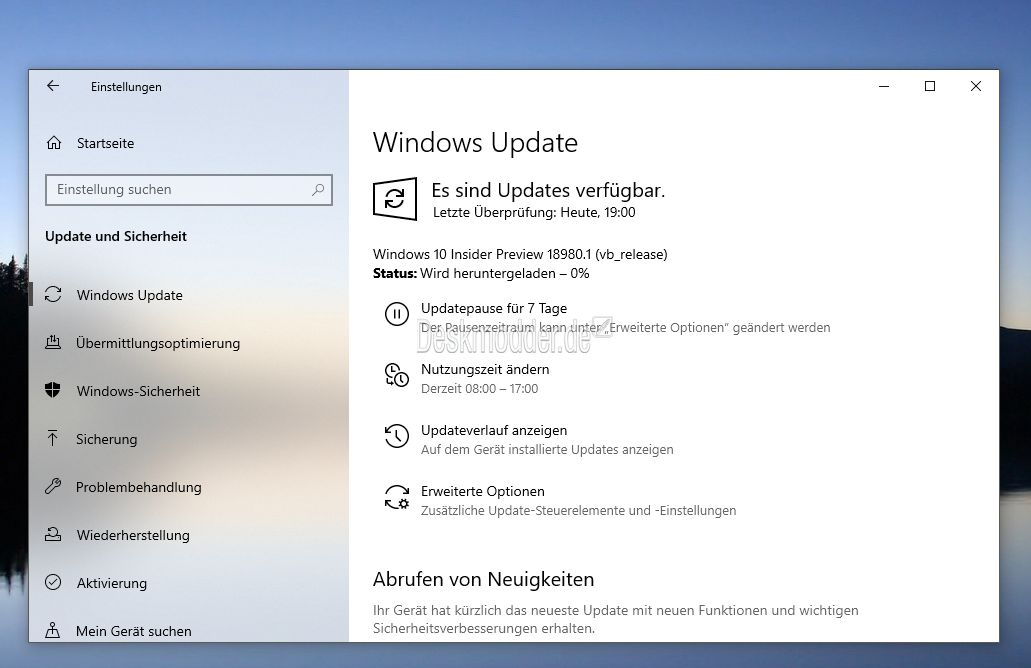Click 'Update und Sicherheit' section header
The image size is (1031, 668).
click(x=116, y=236)
